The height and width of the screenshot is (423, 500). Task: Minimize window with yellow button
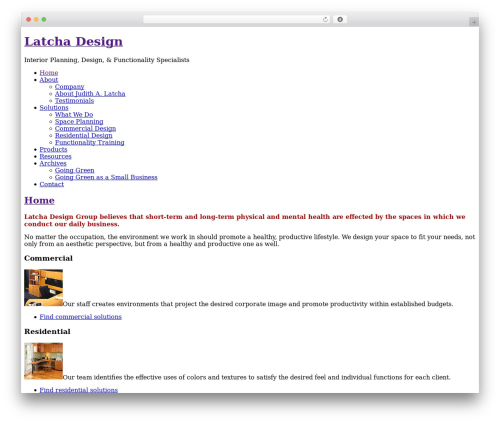pos(36,20)
